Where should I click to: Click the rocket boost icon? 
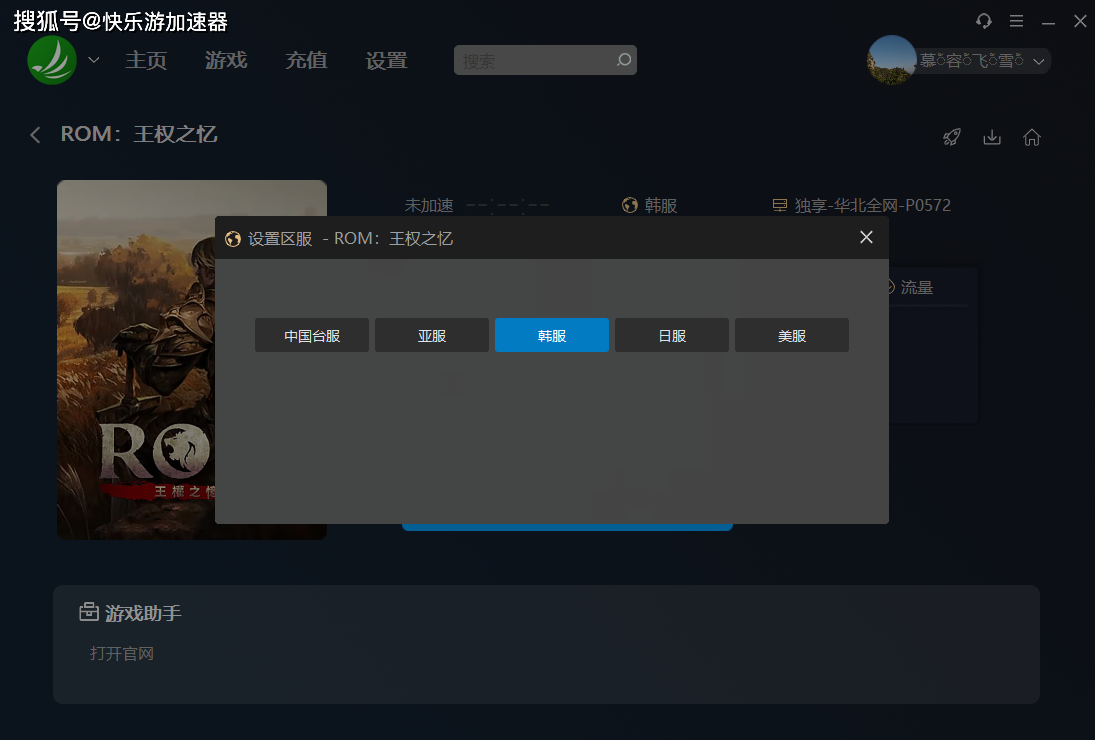(952, 138)
